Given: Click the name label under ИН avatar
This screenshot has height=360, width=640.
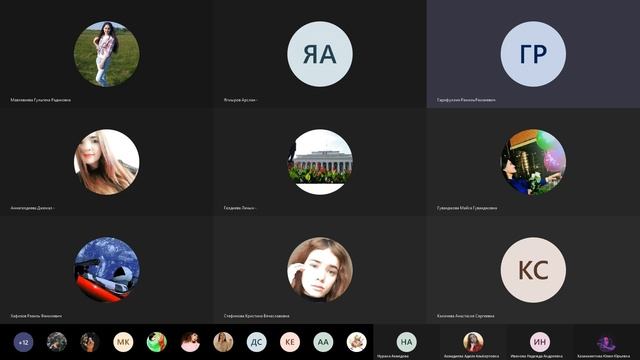Looking at the screenshot, I should [x=536, y=356].
